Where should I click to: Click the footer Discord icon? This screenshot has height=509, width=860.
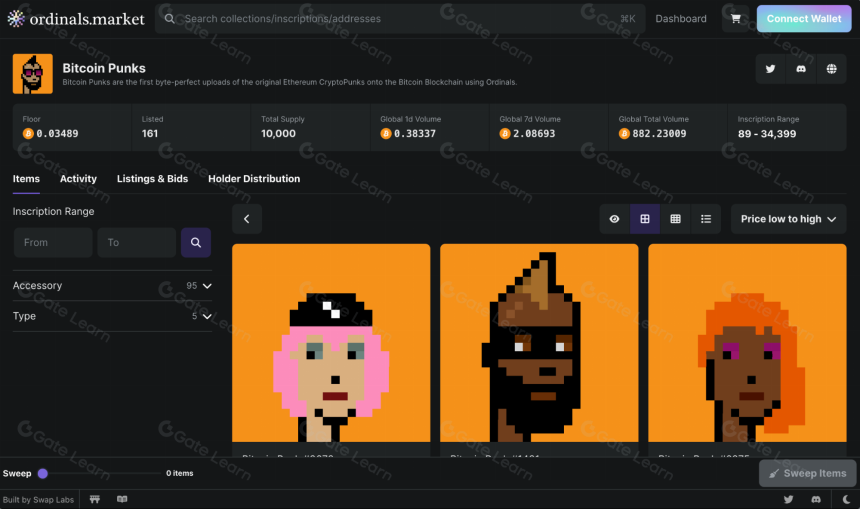coord(816,499)
